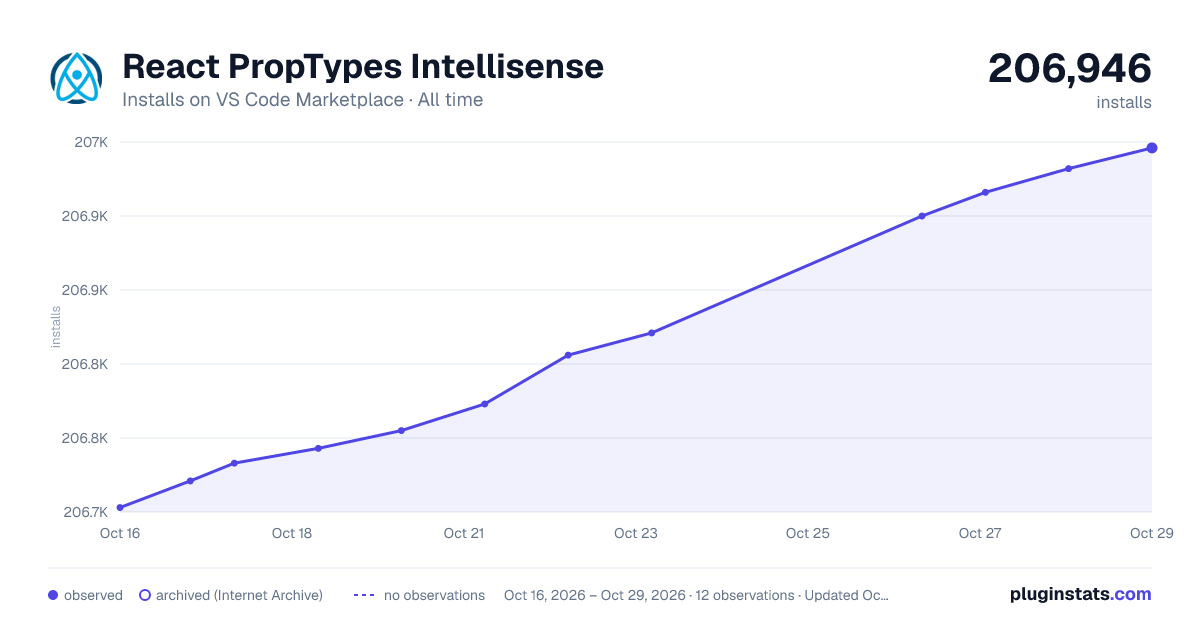
Task: Click the 207K y-axis label
Action: coord(91,142)
